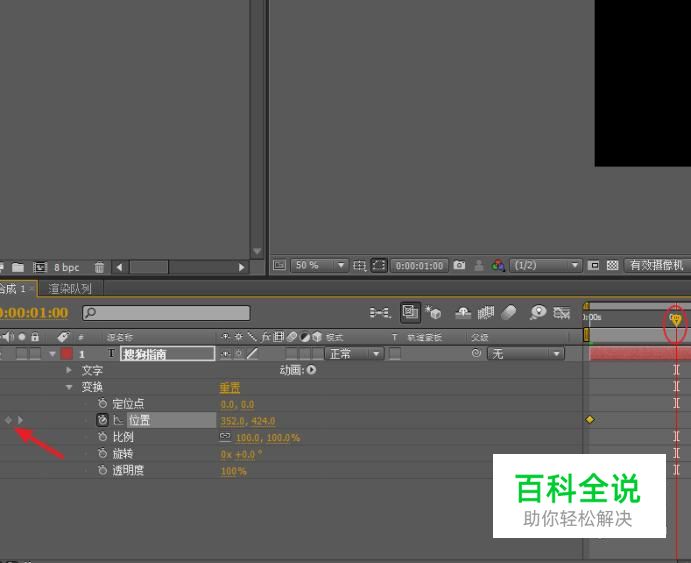Click the solo column header icon

click(22, 337)
